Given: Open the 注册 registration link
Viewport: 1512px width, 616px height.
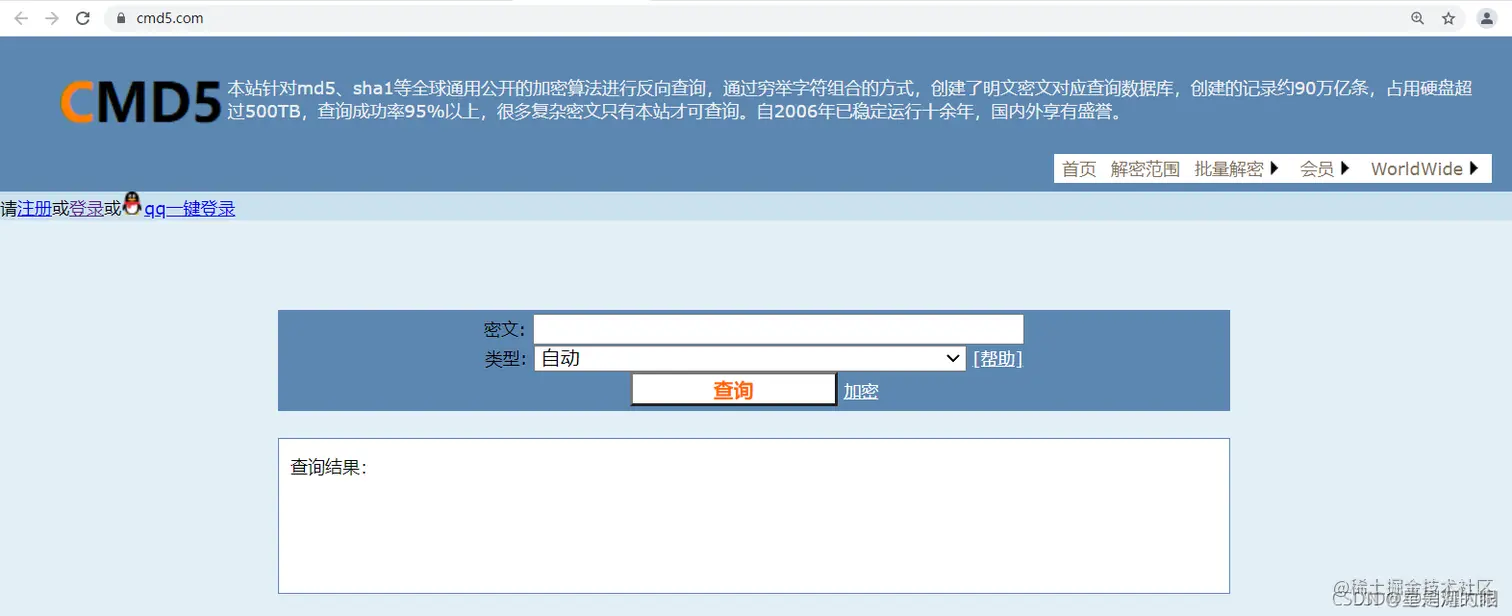Looking at the screenshot, I should pyautogui.click(x=32, y=208).
